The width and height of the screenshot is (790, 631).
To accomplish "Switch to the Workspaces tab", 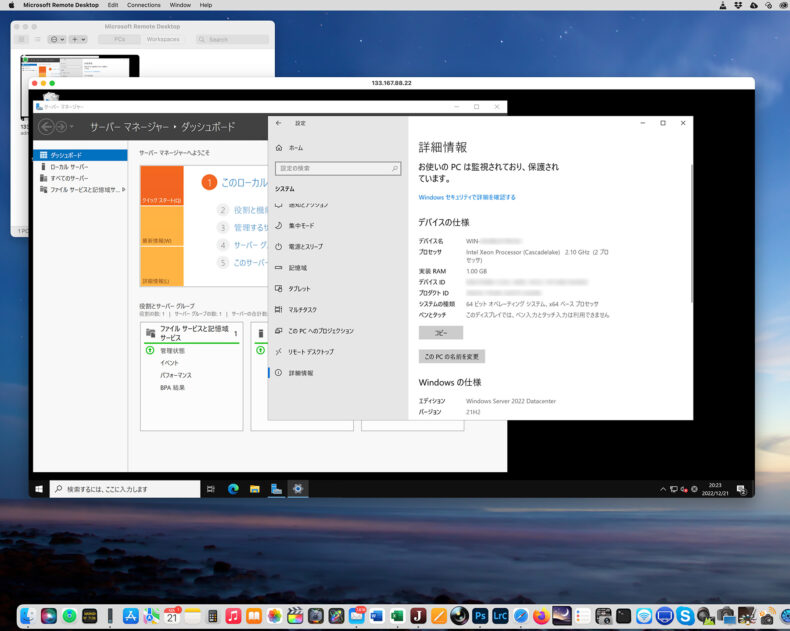I will [x=162, y=39].
